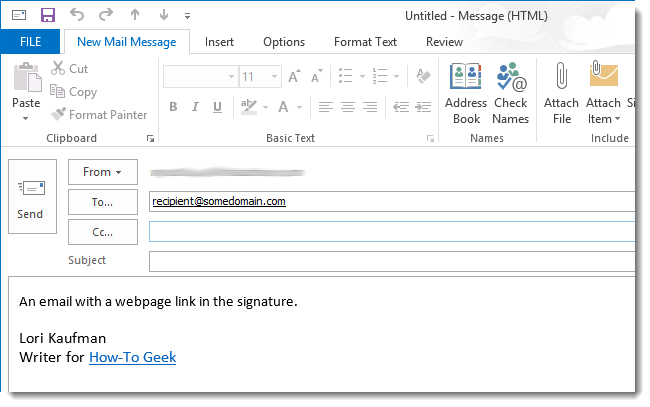Align text left
This screenshot has height=407, width=650.
click(x=326, y=107)
